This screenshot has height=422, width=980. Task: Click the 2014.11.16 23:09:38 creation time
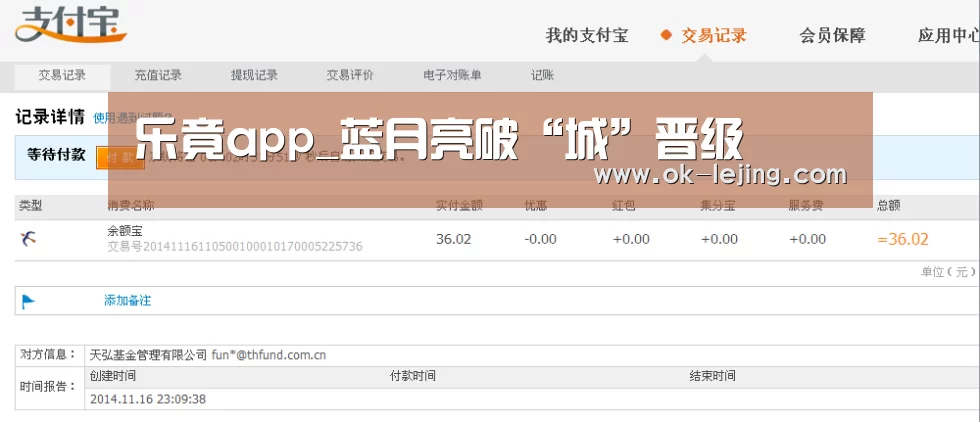coord(148,399)
